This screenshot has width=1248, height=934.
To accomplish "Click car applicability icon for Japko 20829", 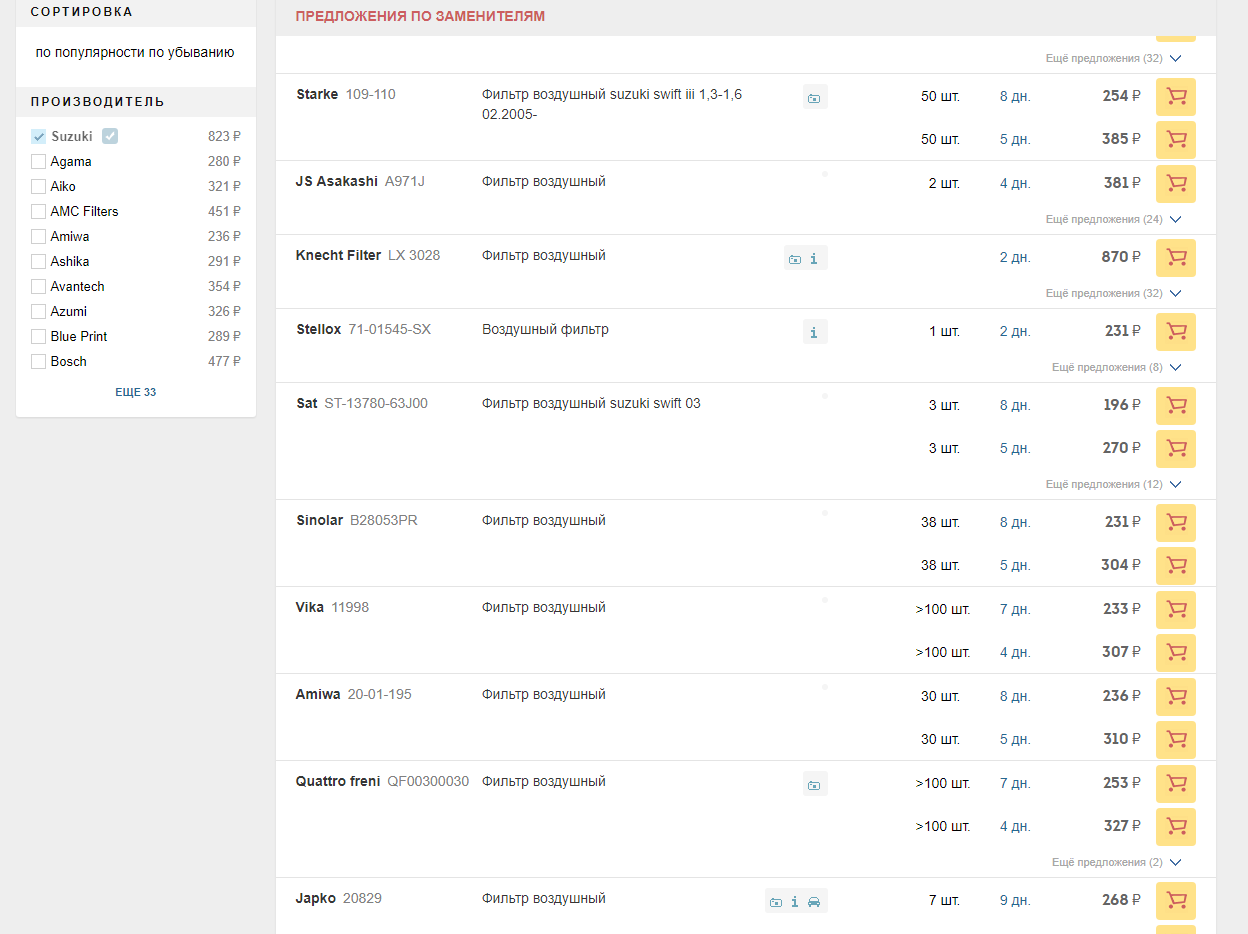I will click(814, 902).
